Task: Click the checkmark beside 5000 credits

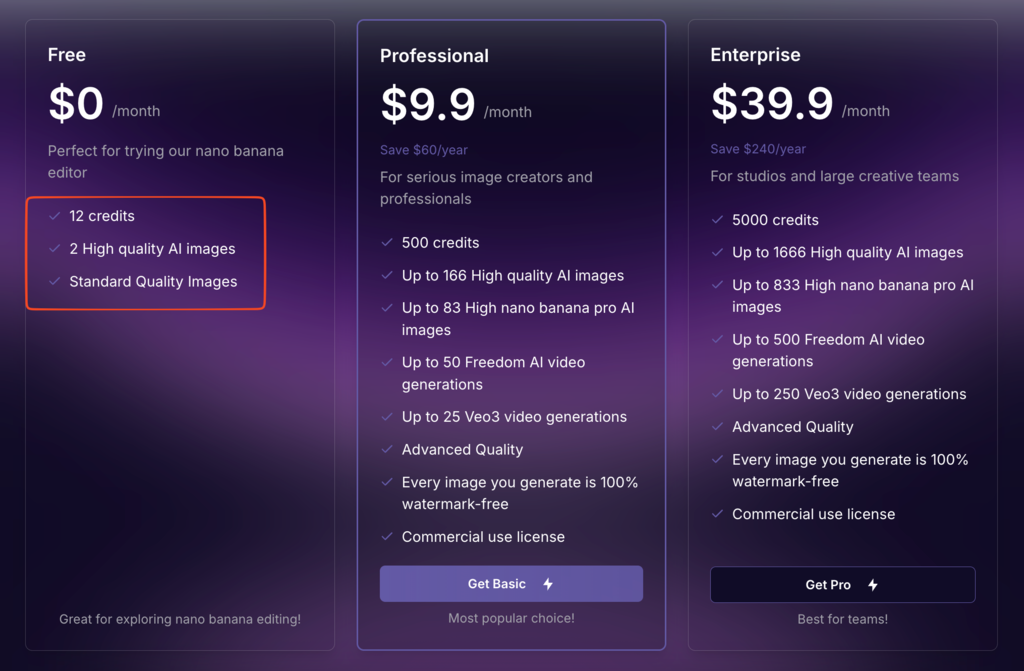Action: pyautogui.click(x=717, y=220)
